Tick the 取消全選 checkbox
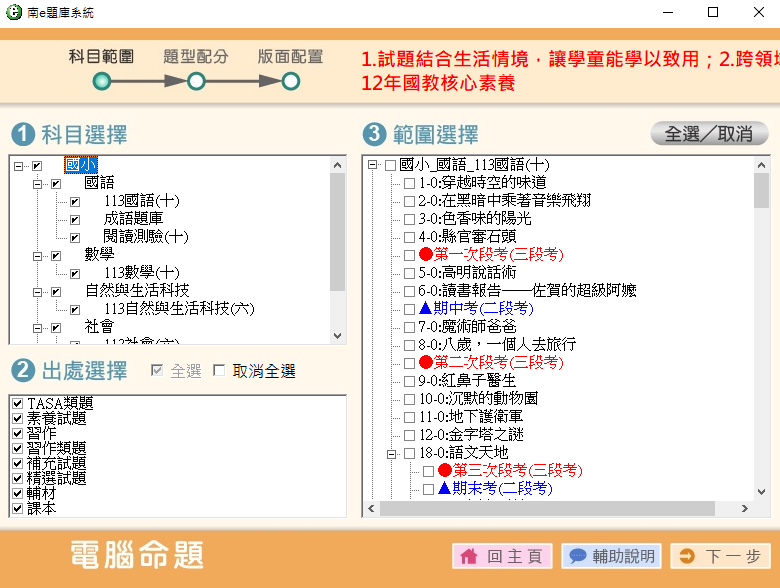 219,371
